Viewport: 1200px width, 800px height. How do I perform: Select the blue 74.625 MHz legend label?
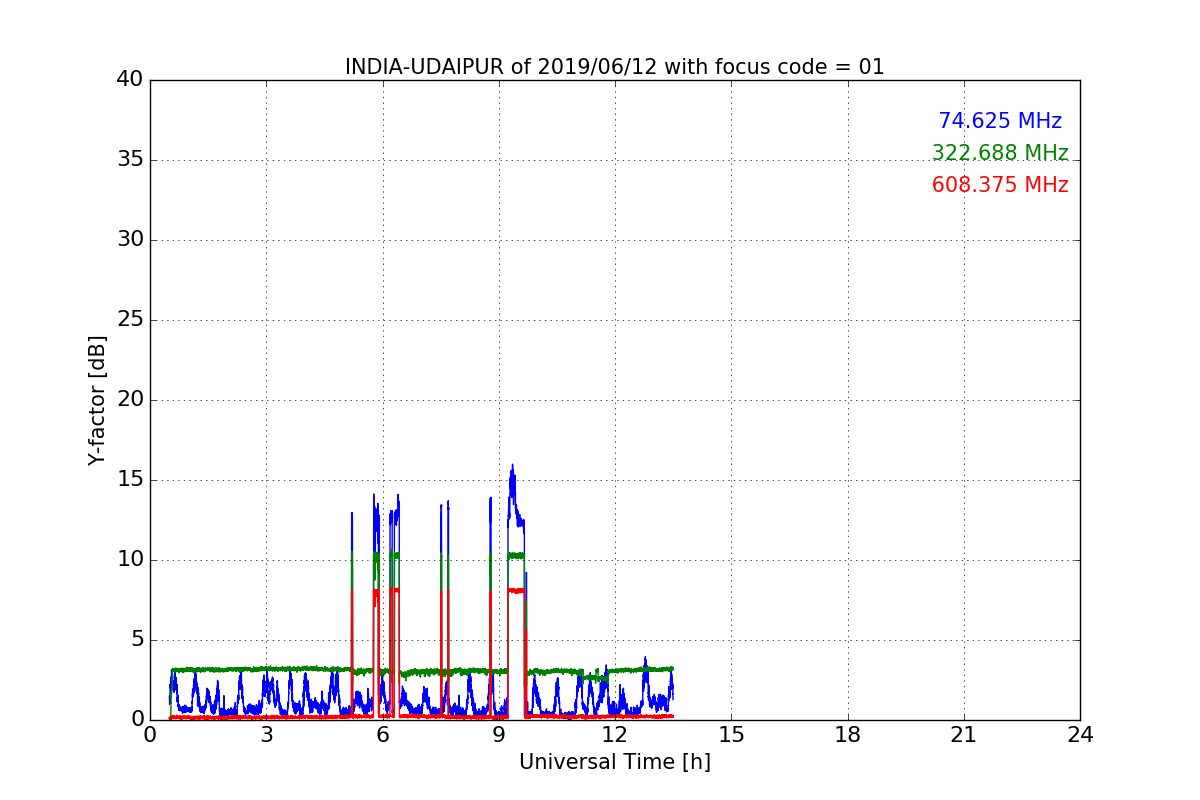1000,121
